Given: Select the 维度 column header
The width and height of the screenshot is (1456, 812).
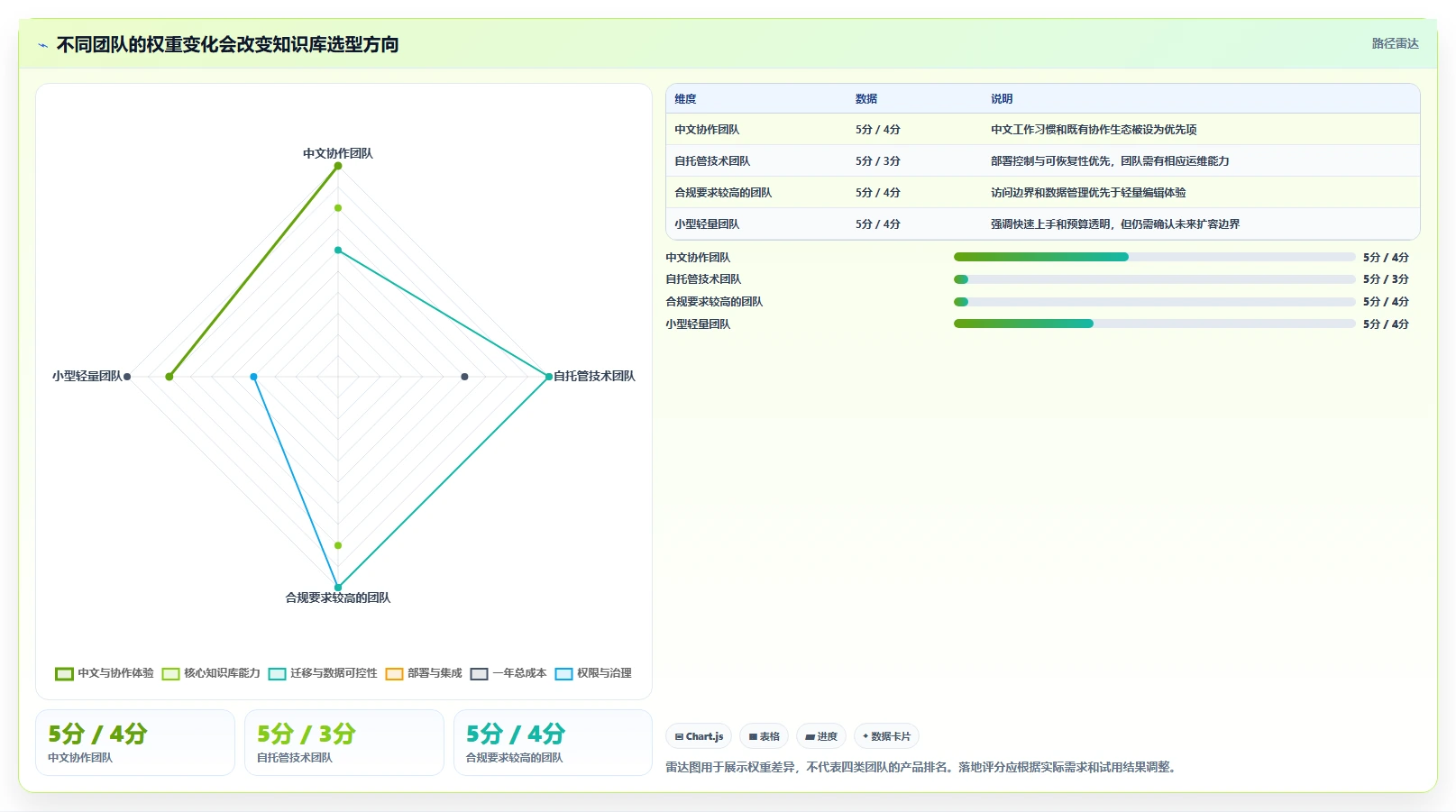Looking at the screenshot, I should coord(685,99).
